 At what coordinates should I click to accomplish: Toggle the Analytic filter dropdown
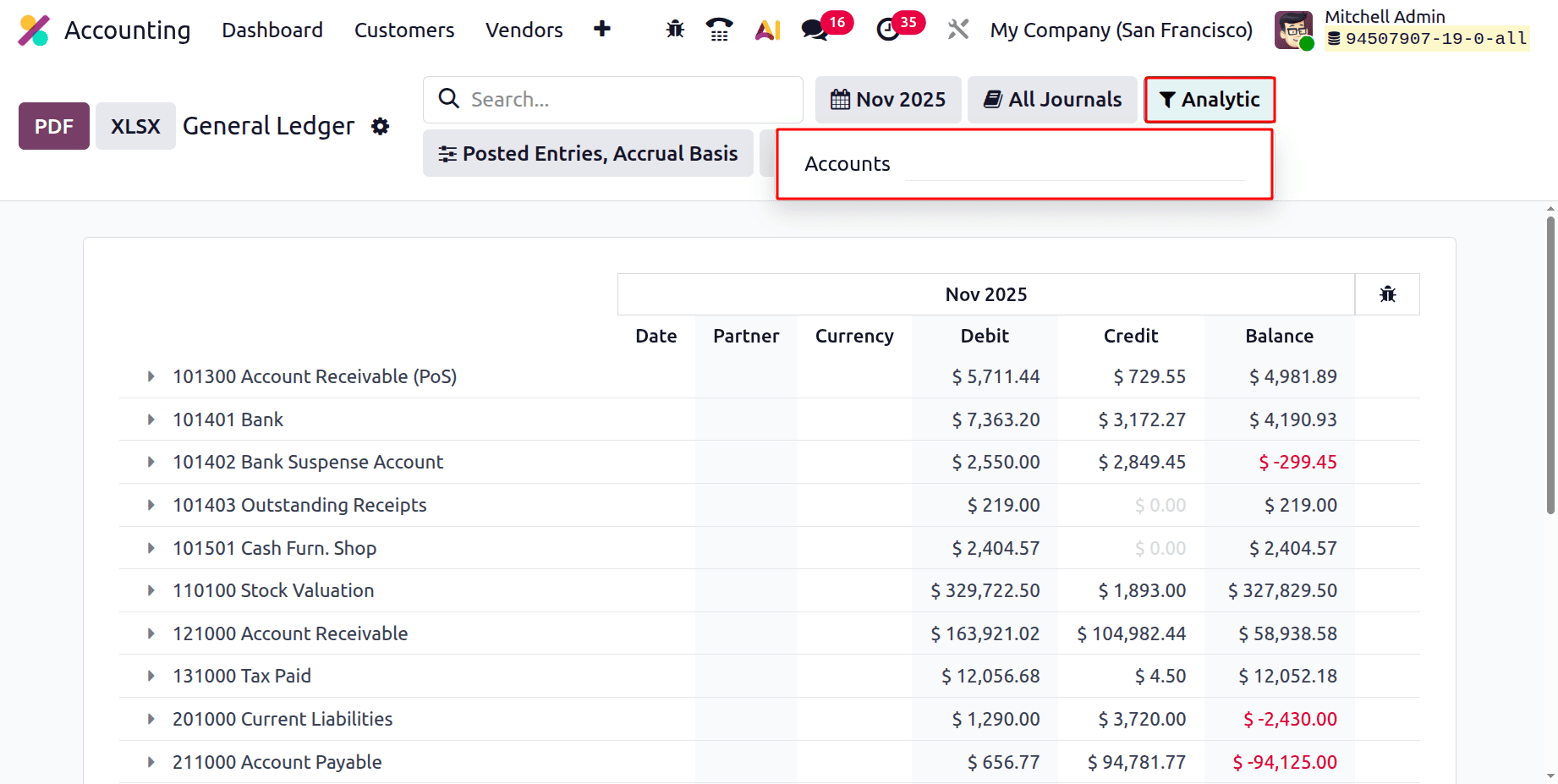point(1210,100)
